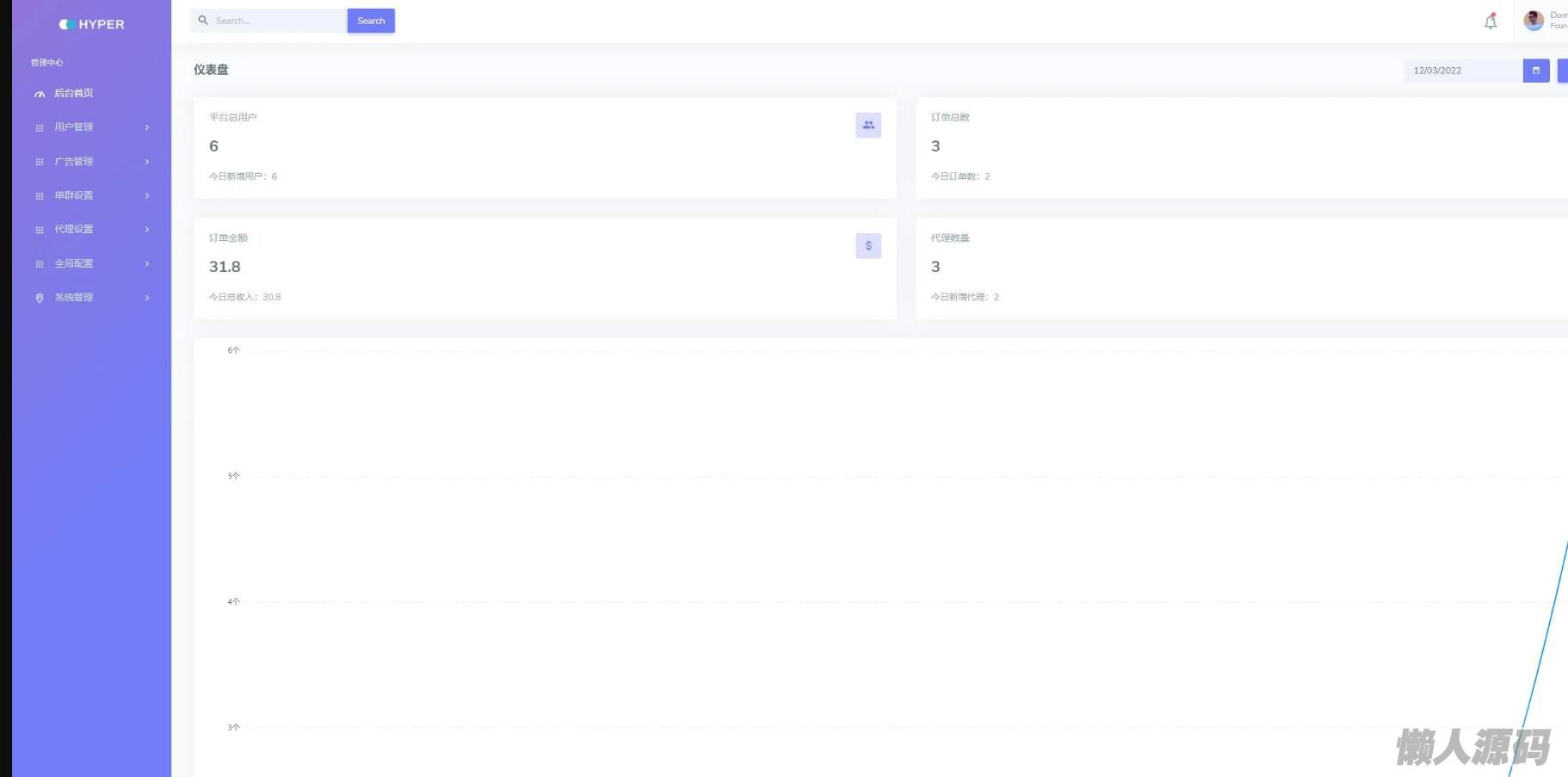The height and width of the screenshot is (777, 1568).
Task: Open the user profile avatar
Action: tap(1534, 21)
